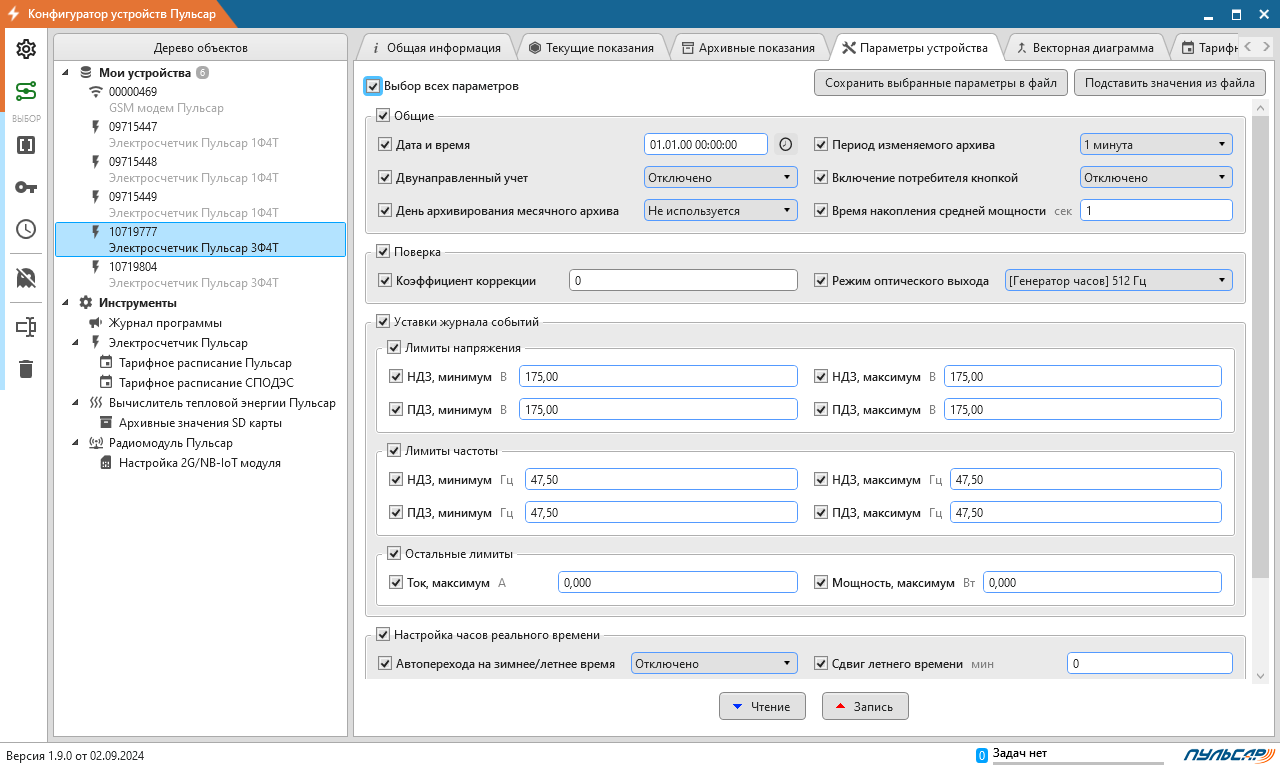The image size is (1280, 768).
Task: Open the clock icon in left sidebar
Action: [x=26, y=229]
